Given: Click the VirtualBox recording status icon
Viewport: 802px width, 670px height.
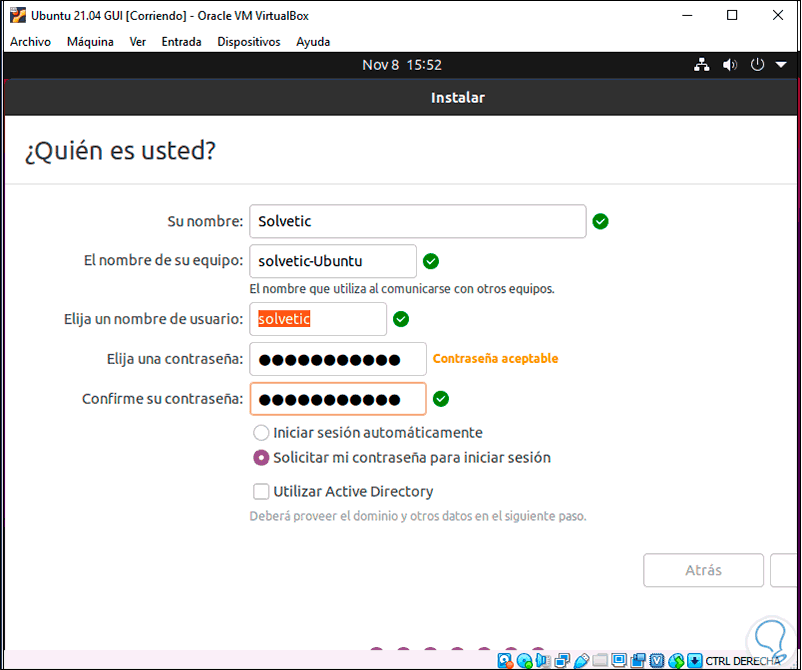Looking at the screenshot, I should (x=638, y=661).
